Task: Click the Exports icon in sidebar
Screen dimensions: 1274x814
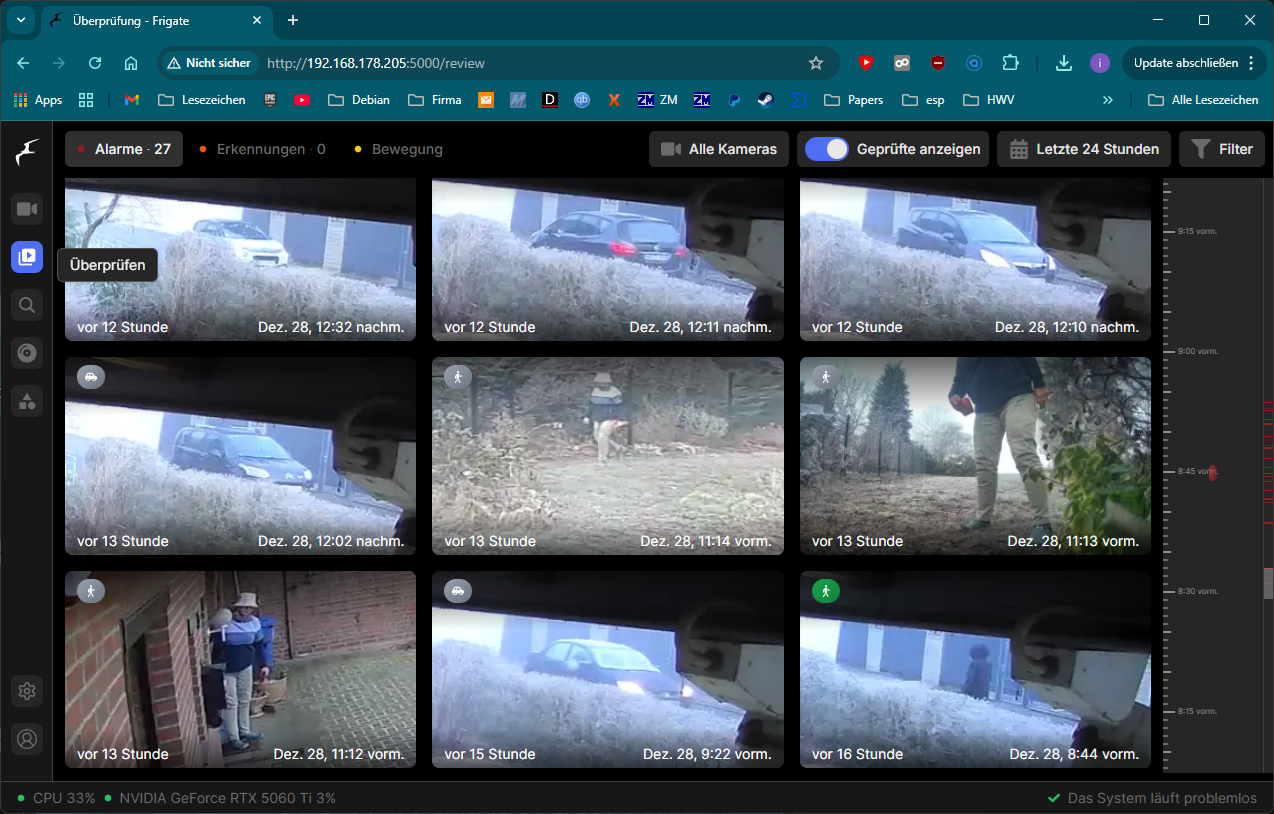Action: tap(27, 353)
